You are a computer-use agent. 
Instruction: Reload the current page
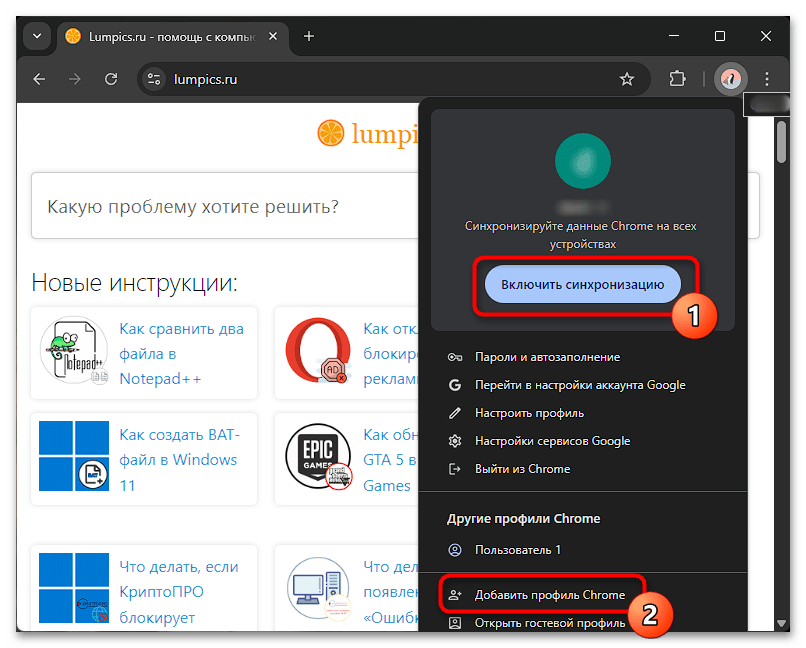tap(111, 79)
